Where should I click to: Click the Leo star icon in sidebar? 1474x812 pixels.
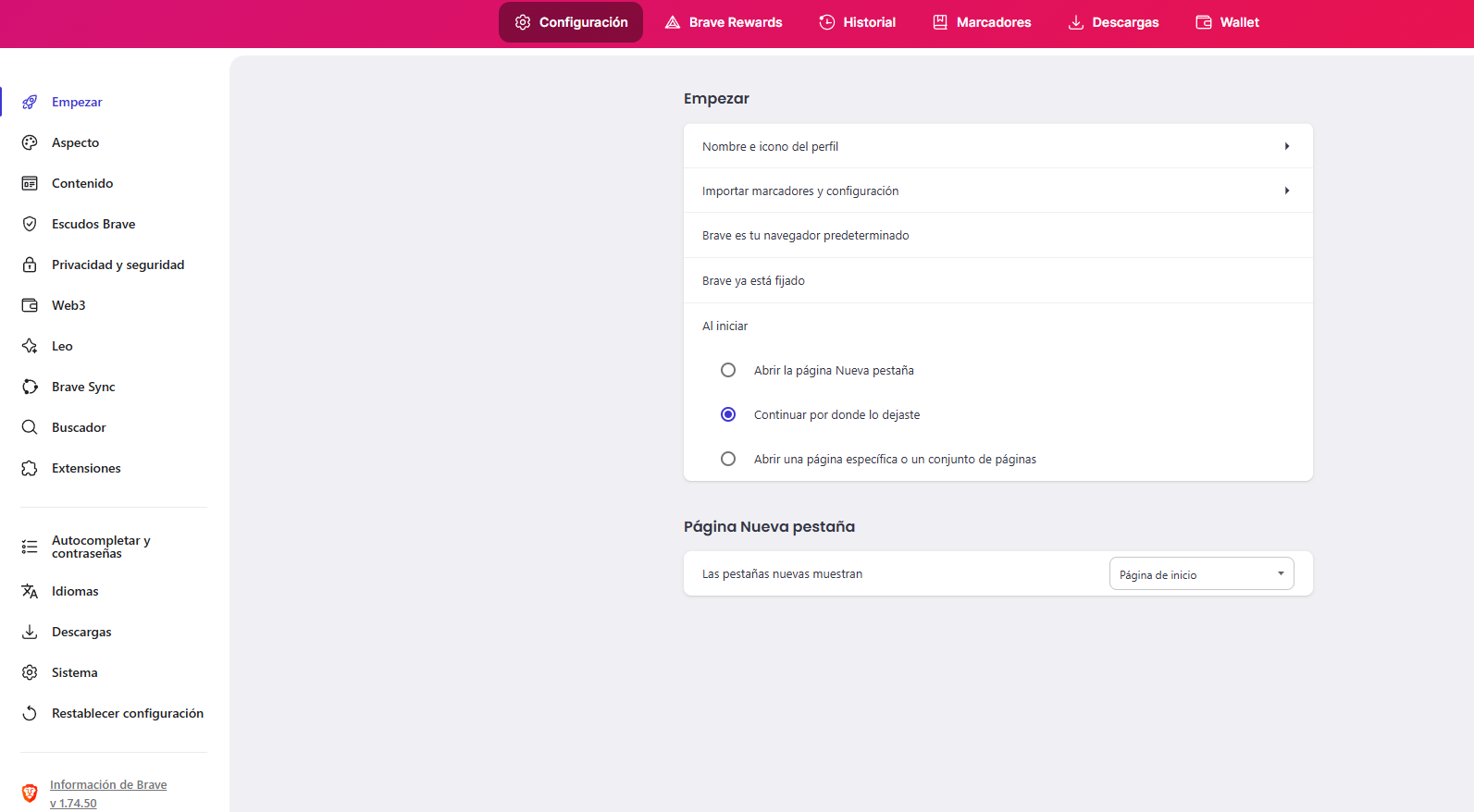[30, 346]
